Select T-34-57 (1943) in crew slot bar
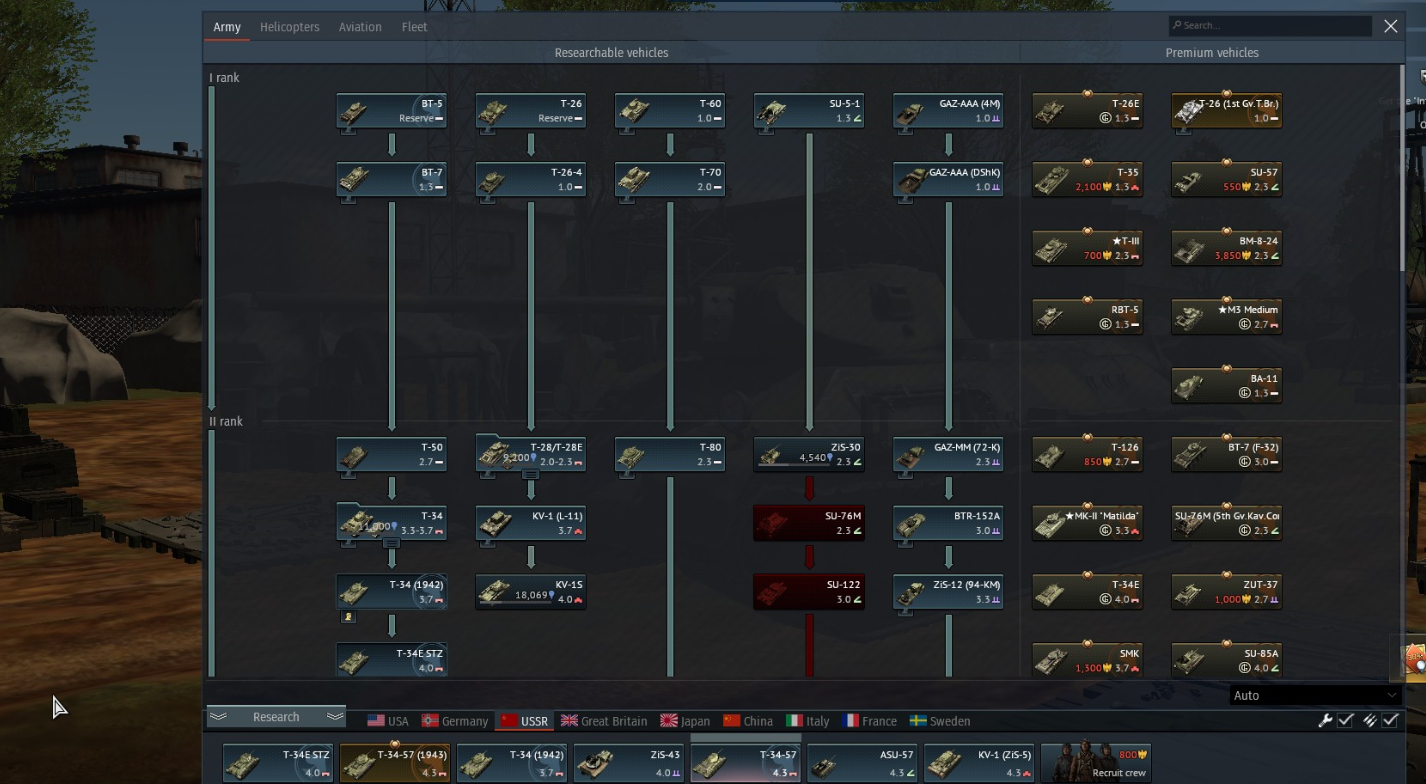Screen dimensions: 1426x784 [x=394, y=762]
